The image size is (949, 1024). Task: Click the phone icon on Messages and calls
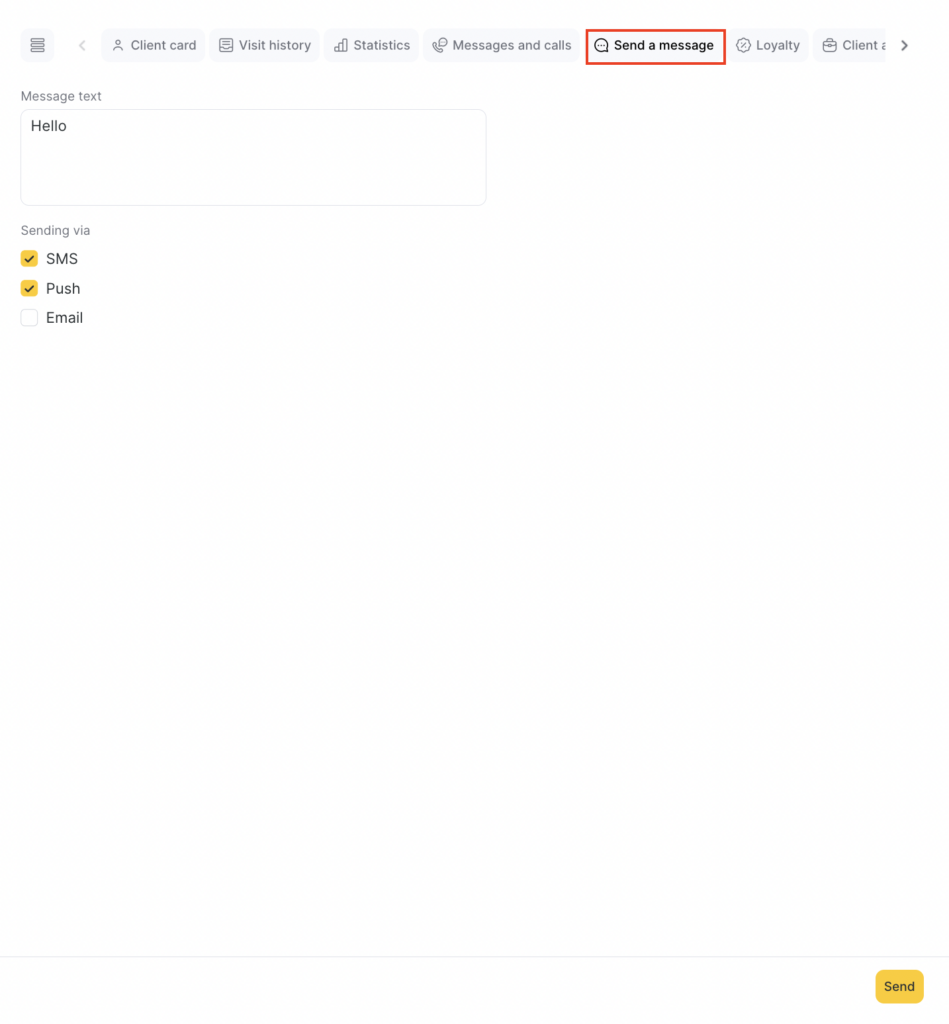439,45
